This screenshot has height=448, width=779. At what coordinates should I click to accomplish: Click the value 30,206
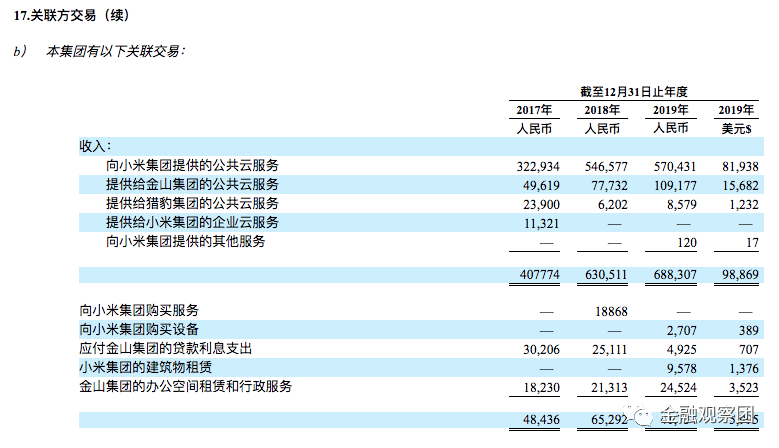coord(541,350)
